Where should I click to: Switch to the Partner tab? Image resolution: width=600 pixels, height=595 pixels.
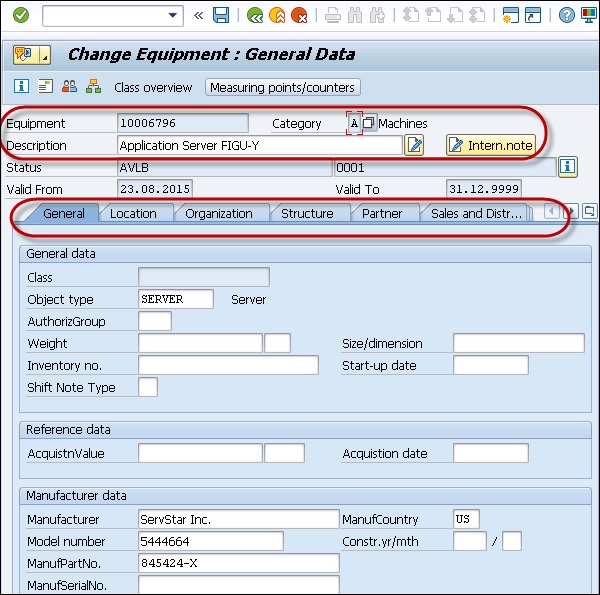click(382, 214)
